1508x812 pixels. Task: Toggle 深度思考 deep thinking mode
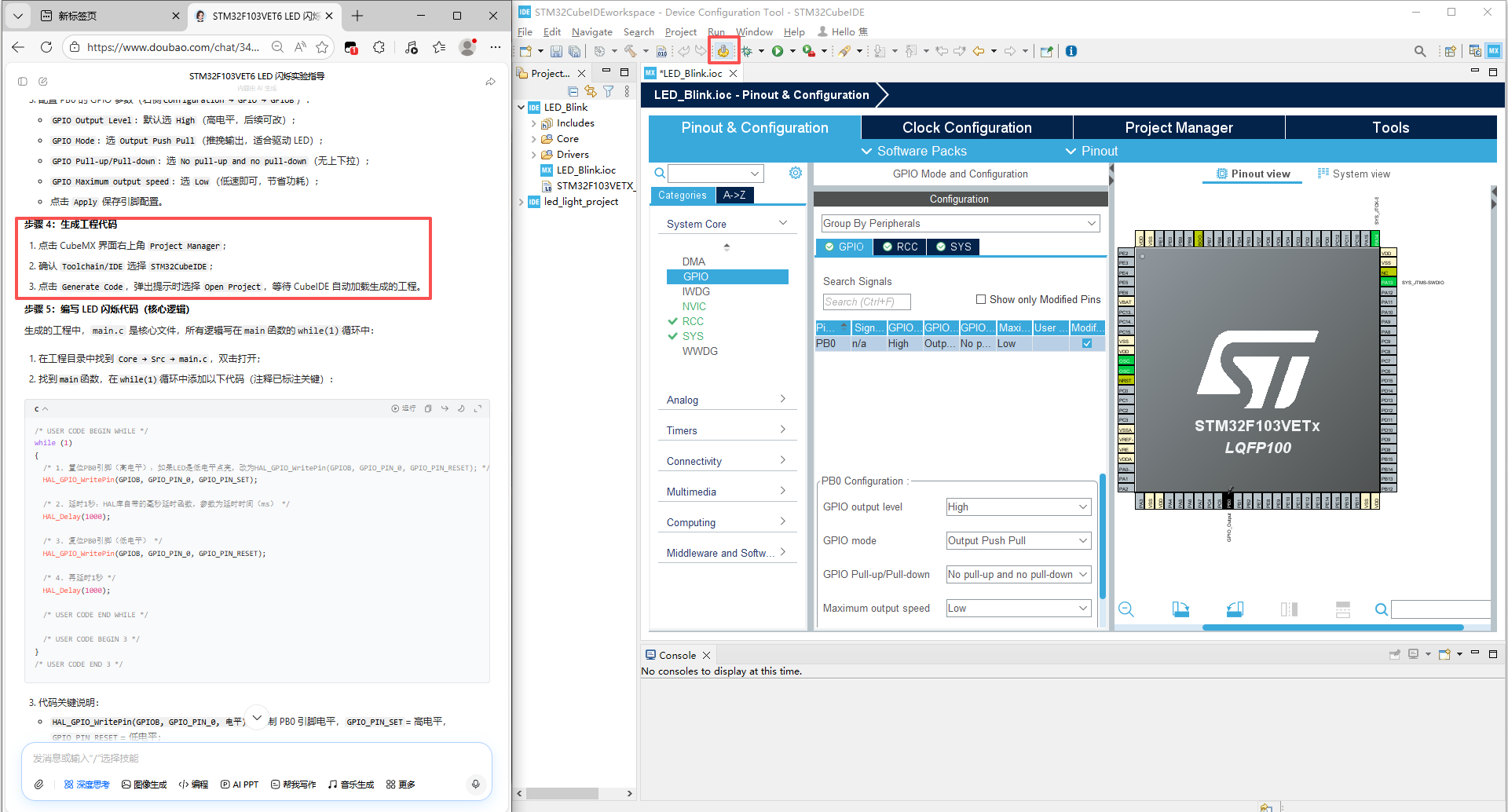point(86,785)
